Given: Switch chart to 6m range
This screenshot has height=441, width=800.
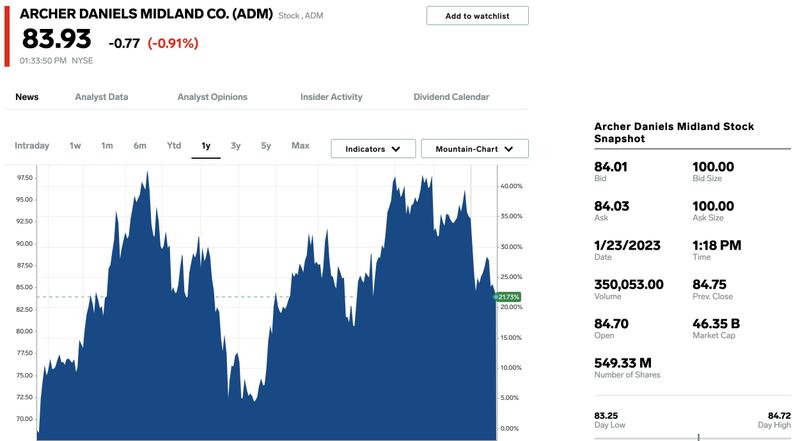Looking at the screenshot, I should click(140, 146).
